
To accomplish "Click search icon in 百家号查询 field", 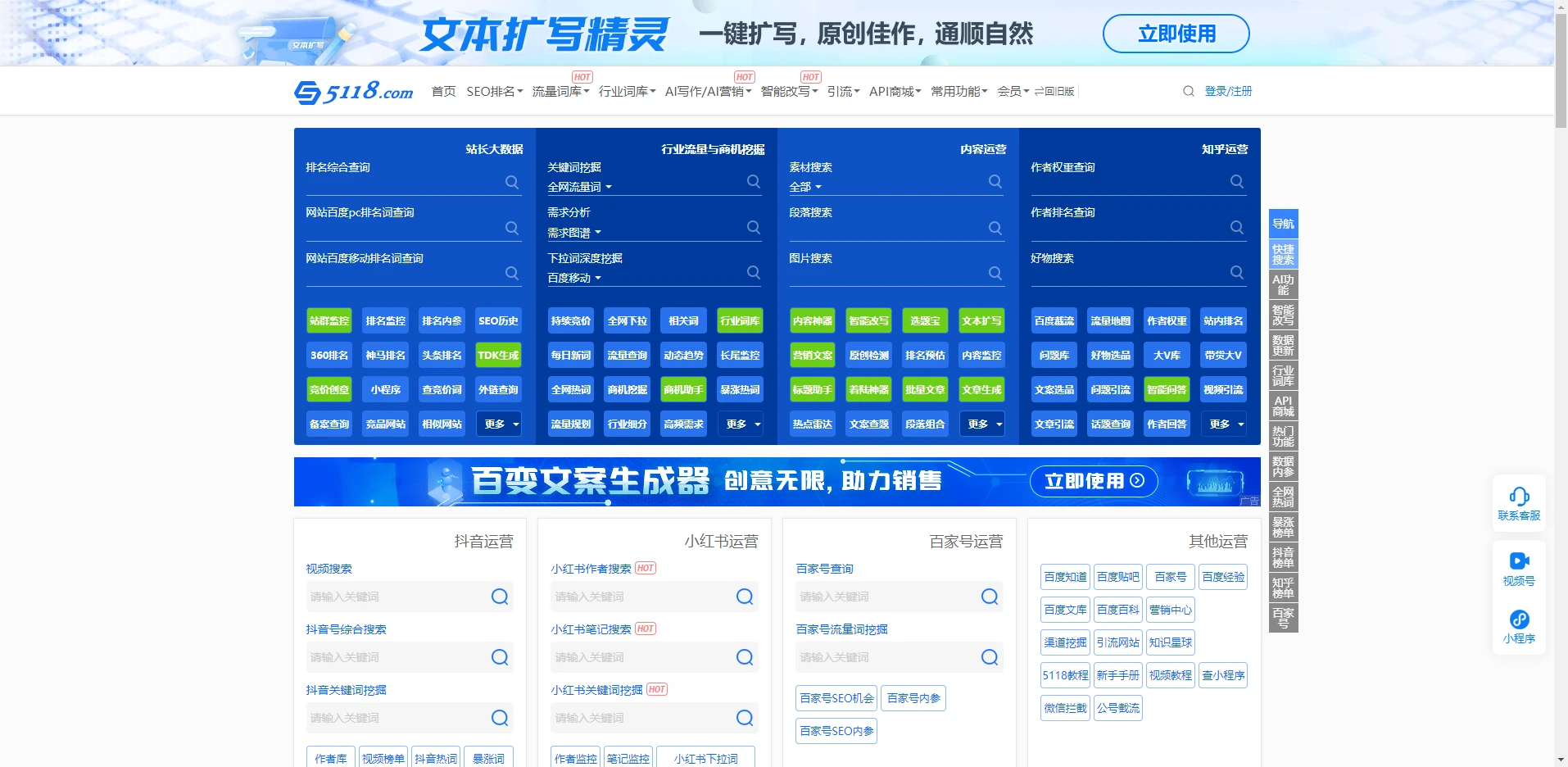I will (990, 597).
